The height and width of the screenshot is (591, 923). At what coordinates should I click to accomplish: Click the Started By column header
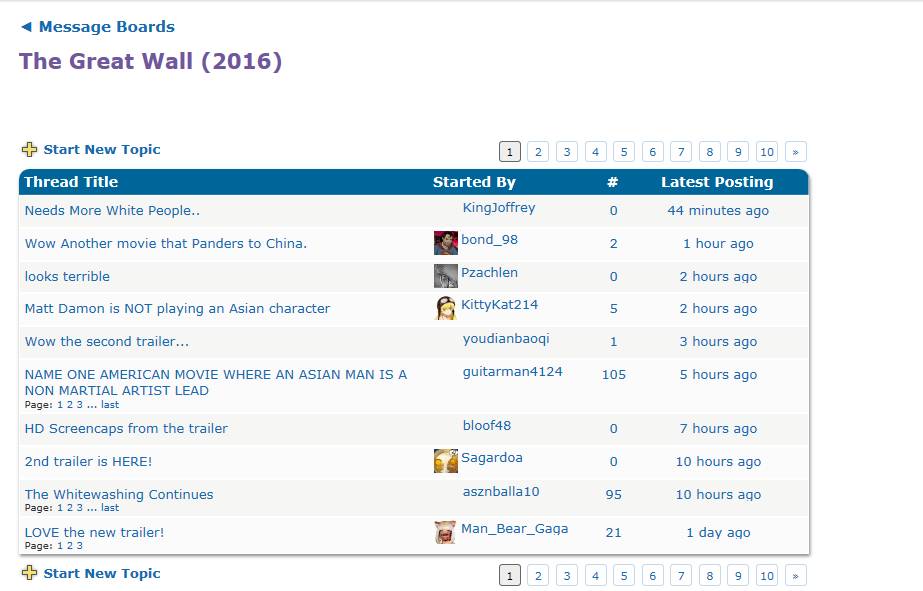(474, 182)
